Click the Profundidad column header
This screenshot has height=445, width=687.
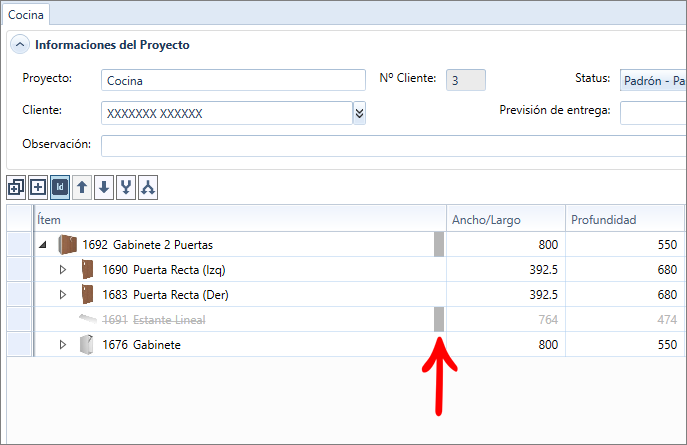coord(625,219)
